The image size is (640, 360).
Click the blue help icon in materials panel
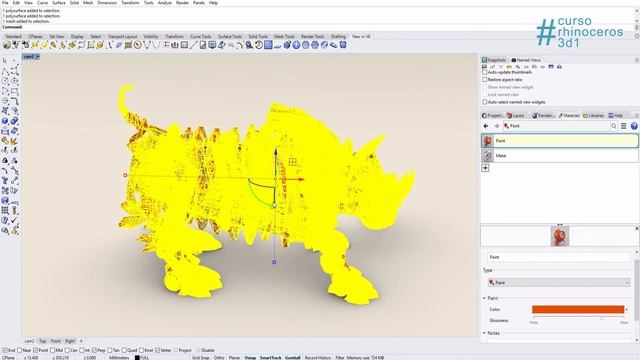click(x=634, y=126)
